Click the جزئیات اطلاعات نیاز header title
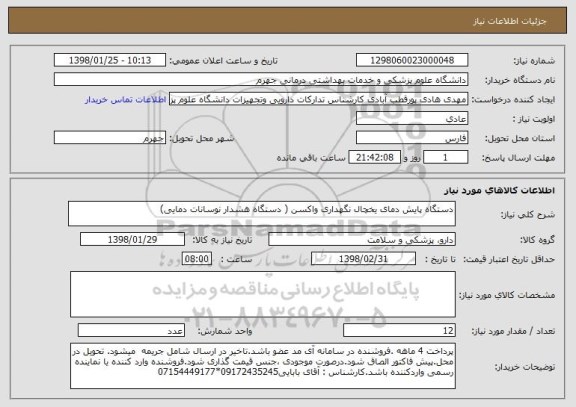The width and height of the screenshot is (576, 407). 510,21
